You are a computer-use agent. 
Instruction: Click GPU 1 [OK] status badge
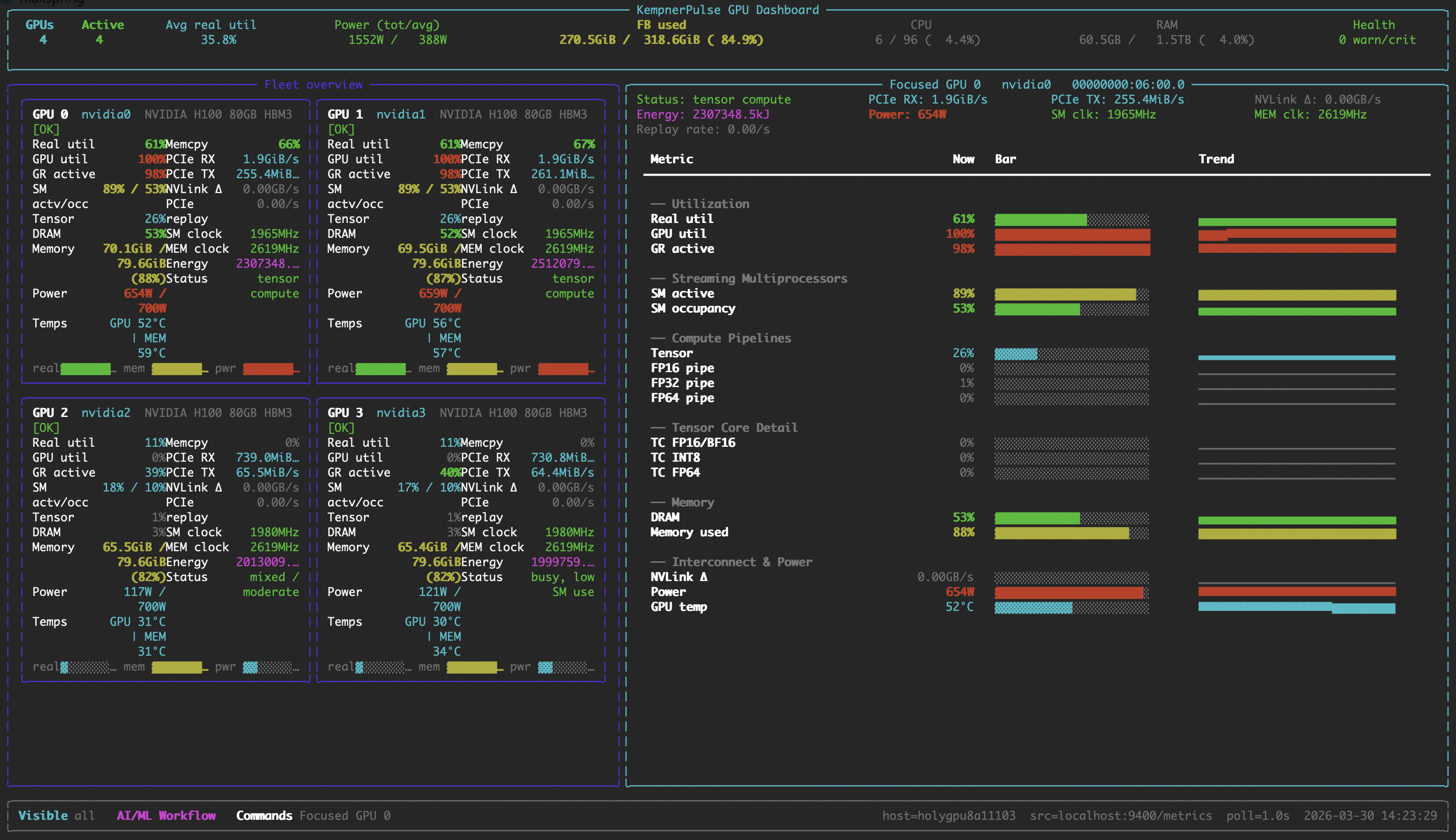pyautogui.click(x=341, y=129)
